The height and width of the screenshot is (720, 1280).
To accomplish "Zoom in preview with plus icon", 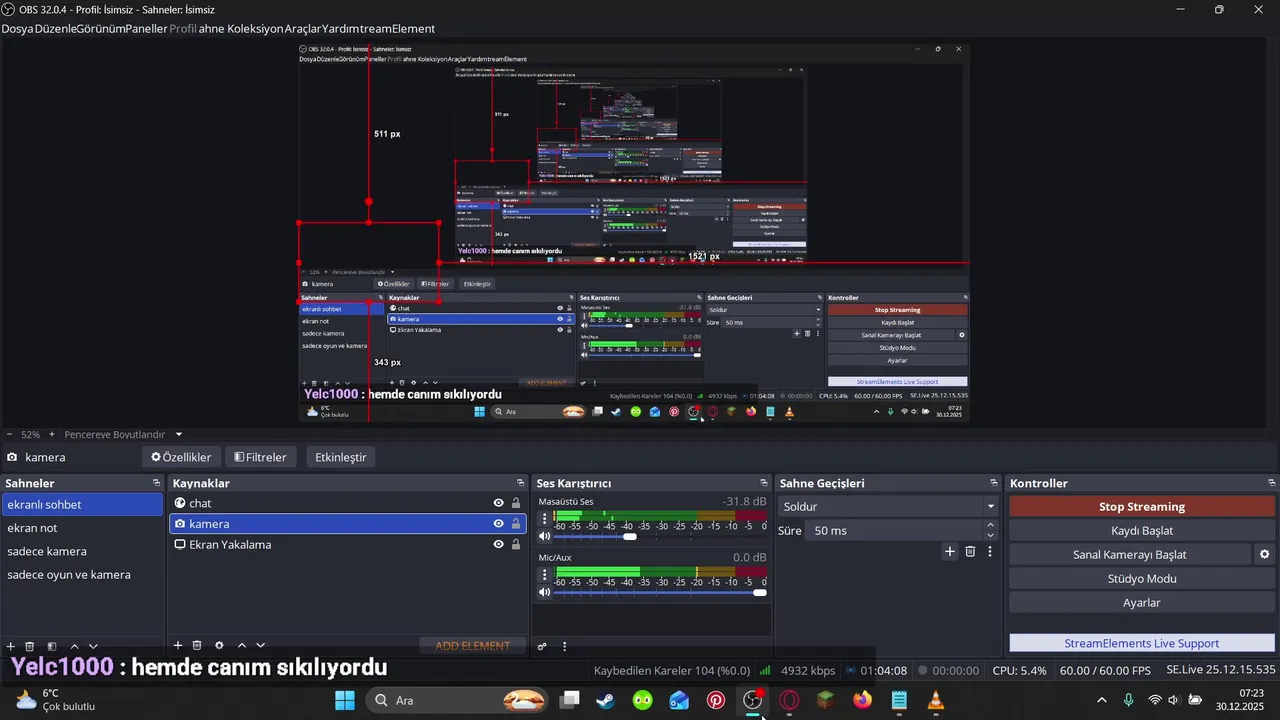I will (x=52, y=434).
